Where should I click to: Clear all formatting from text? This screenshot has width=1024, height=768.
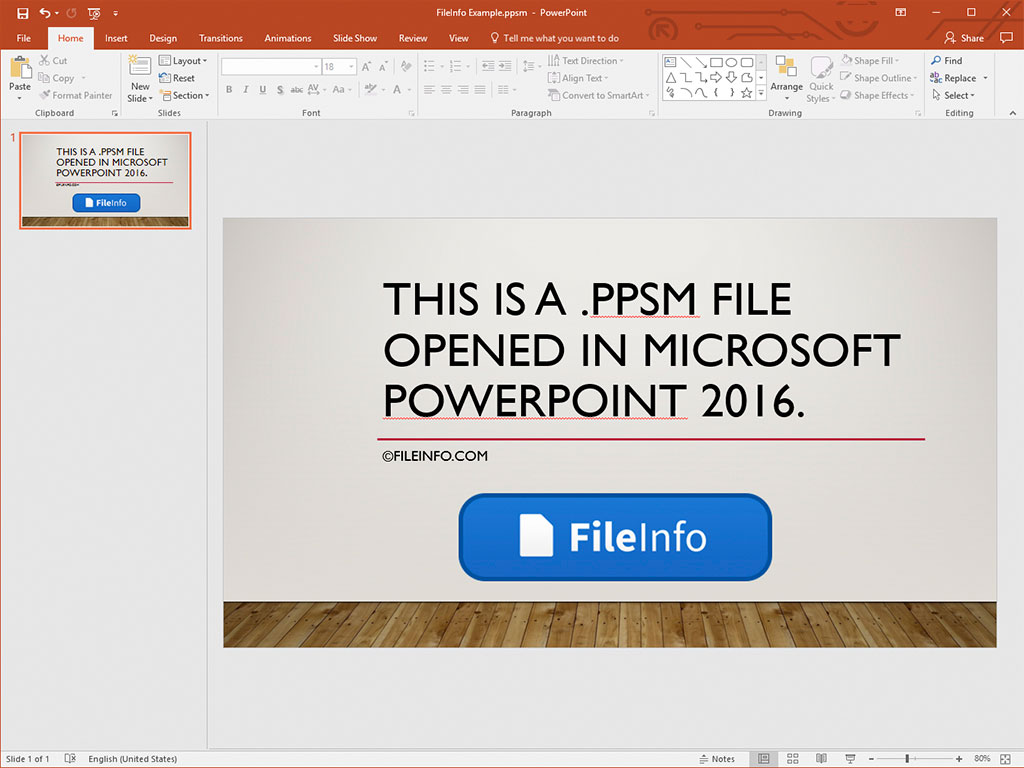click(406, 67)
